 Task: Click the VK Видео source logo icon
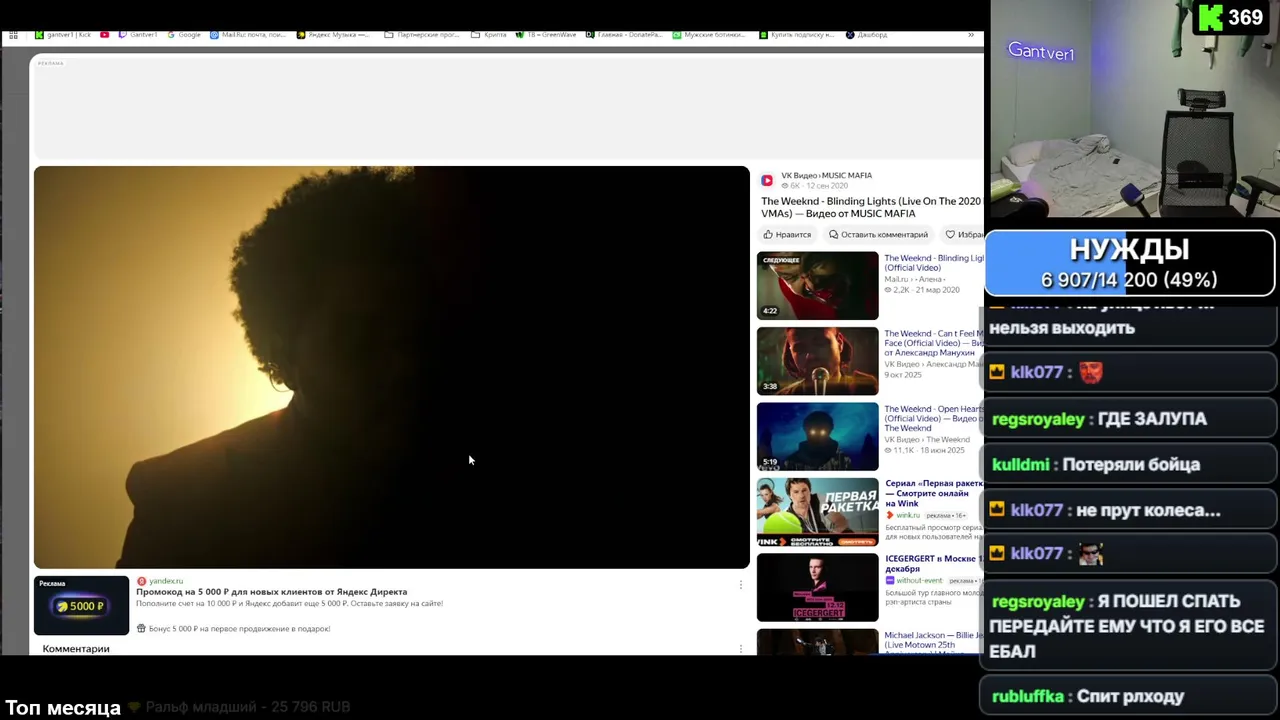pos(767,180)
